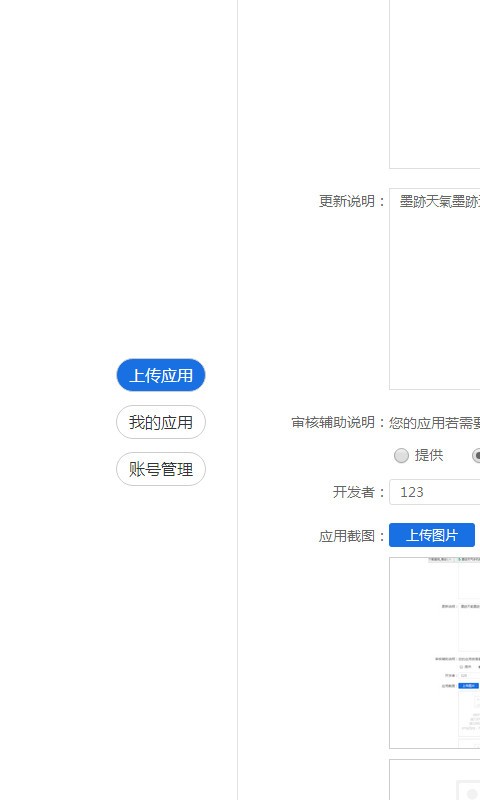Click the 上传图片 upload image button
The image size is (480, 800).
(x=432, y=535)
